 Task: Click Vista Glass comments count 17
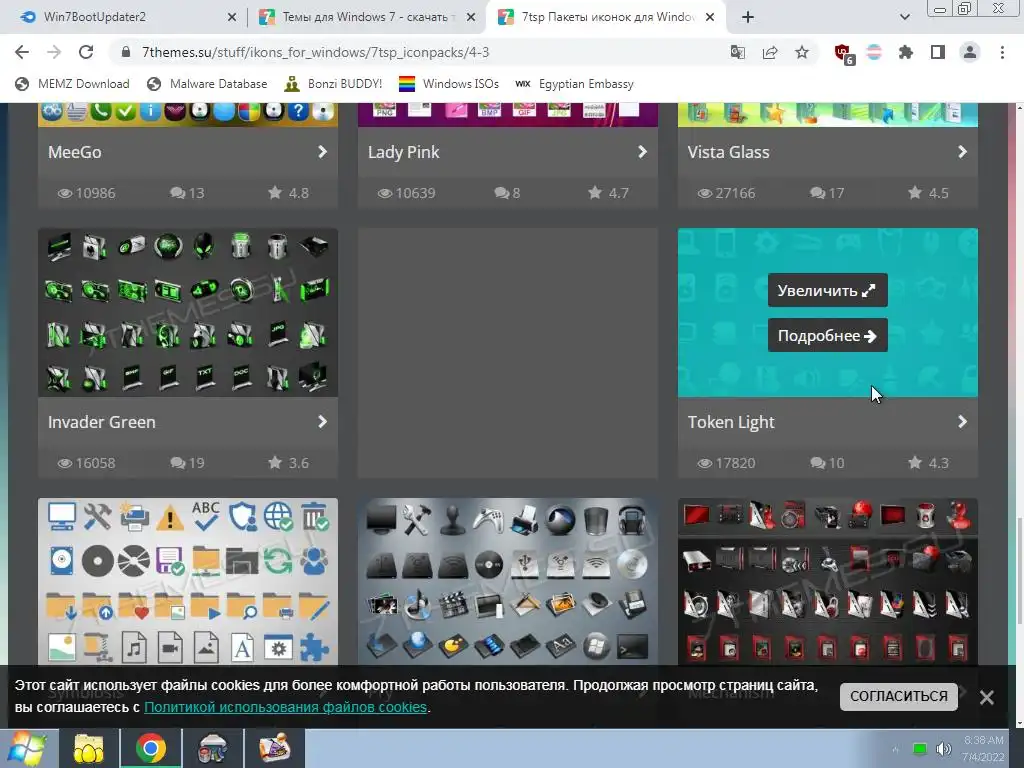point(827,193)
